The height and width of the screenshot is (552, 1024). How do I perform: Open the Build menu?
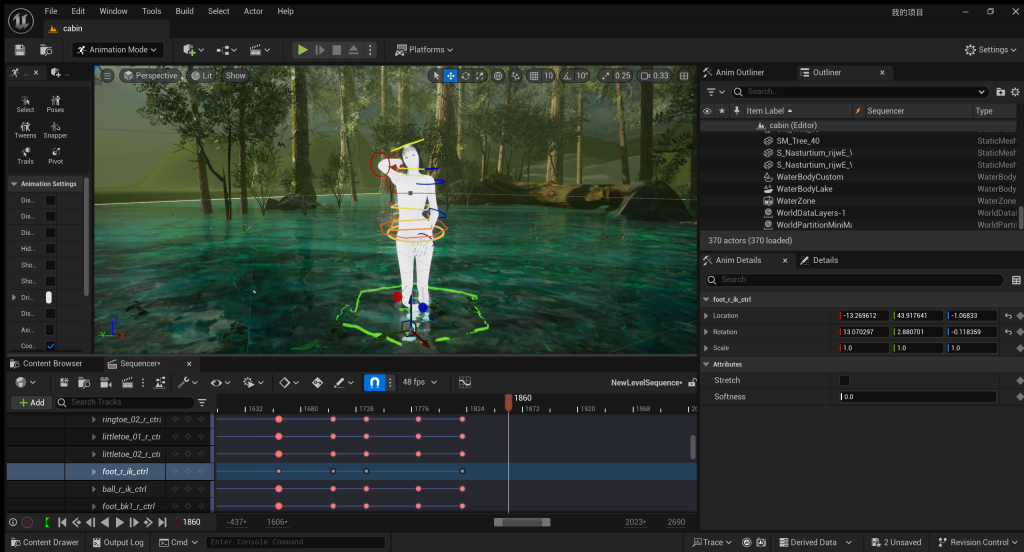point(184,11)
